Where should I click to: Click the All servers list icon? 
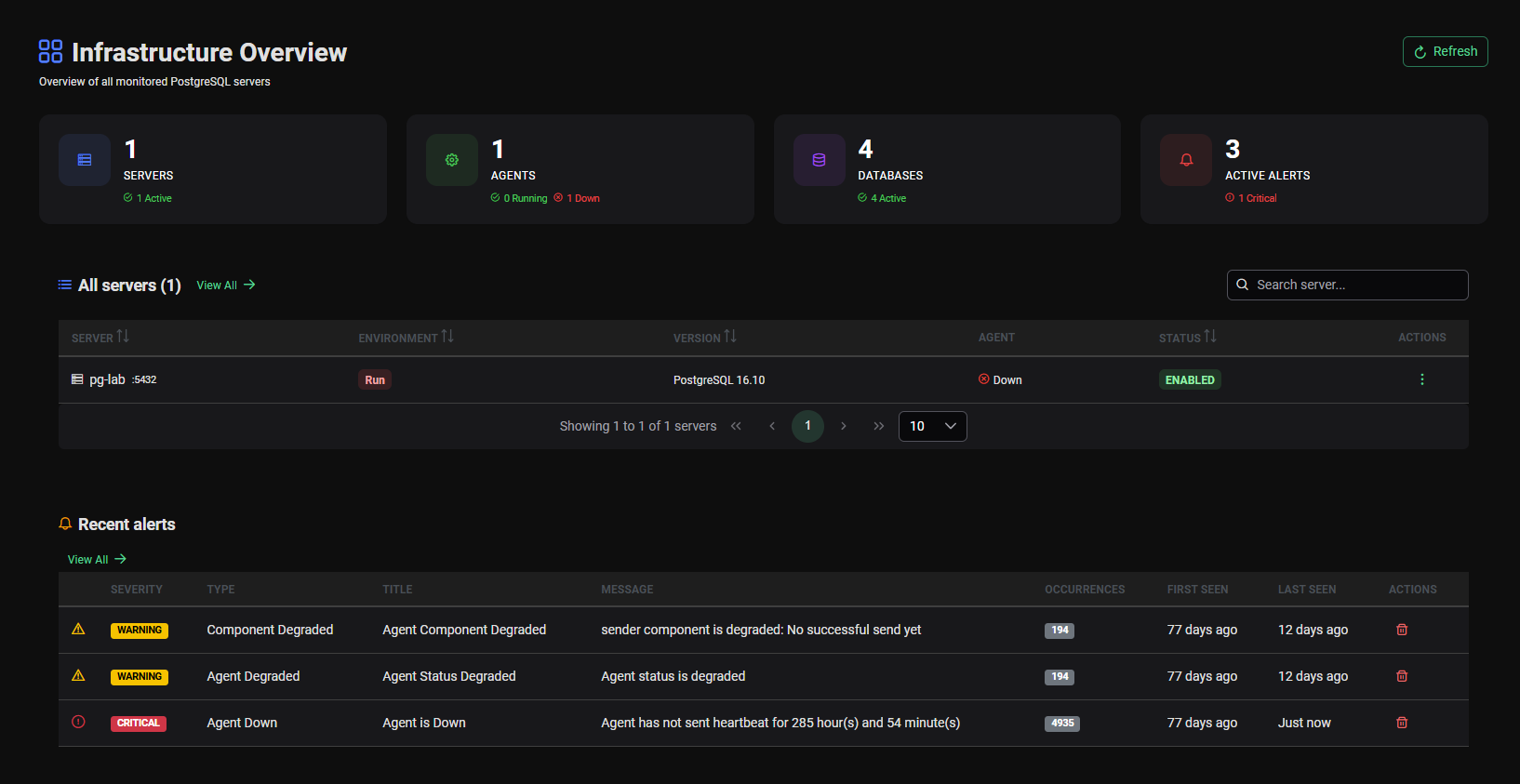click(65, 285)
